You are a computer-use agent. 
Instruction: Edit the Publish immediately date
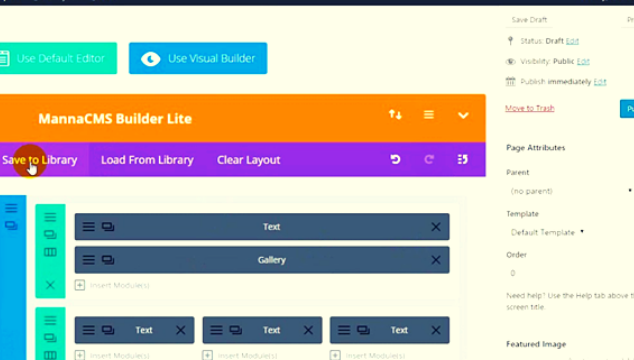click(x=600, y=81)
